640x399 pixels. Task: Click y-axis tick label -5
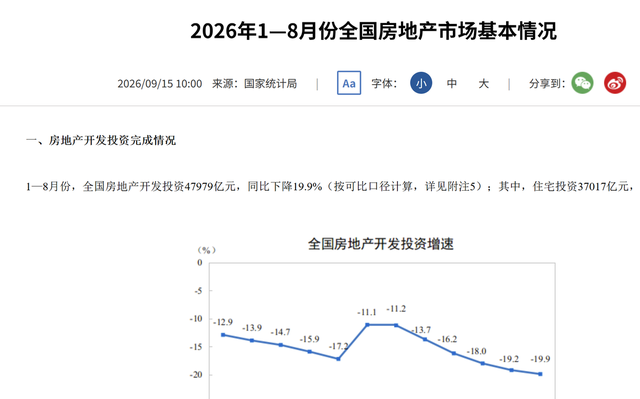(x=198, y=291)
